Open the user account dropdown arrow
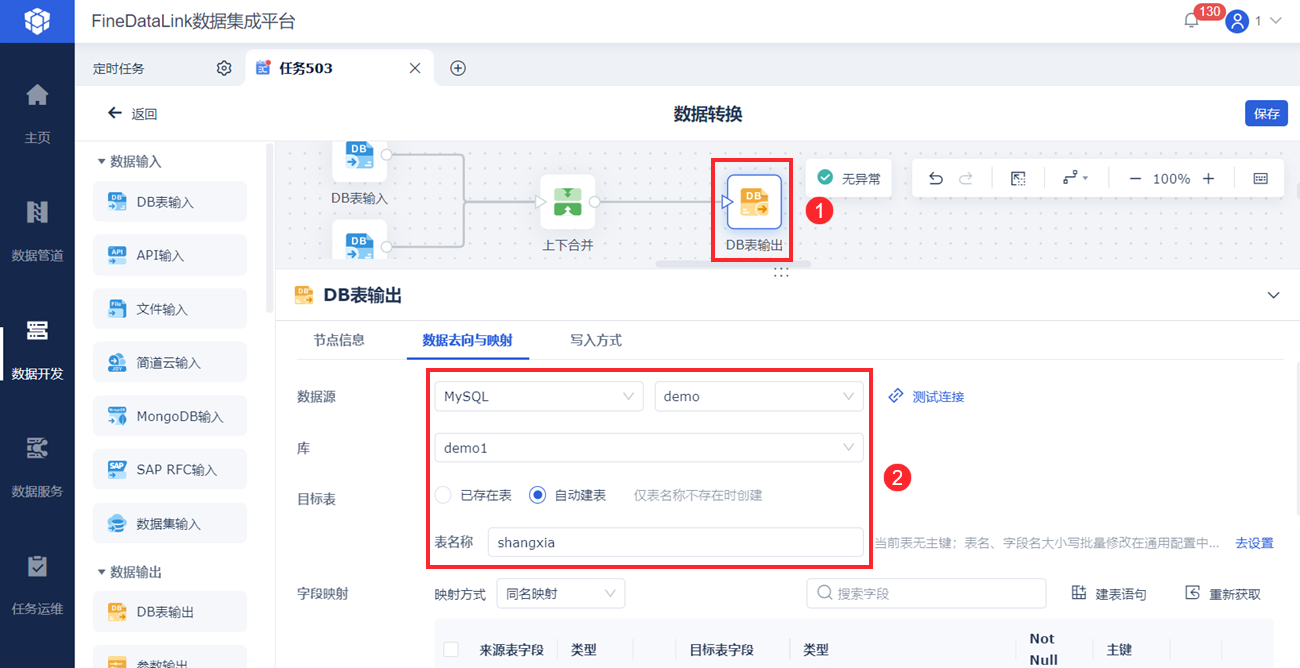 tap(1275, 21)
